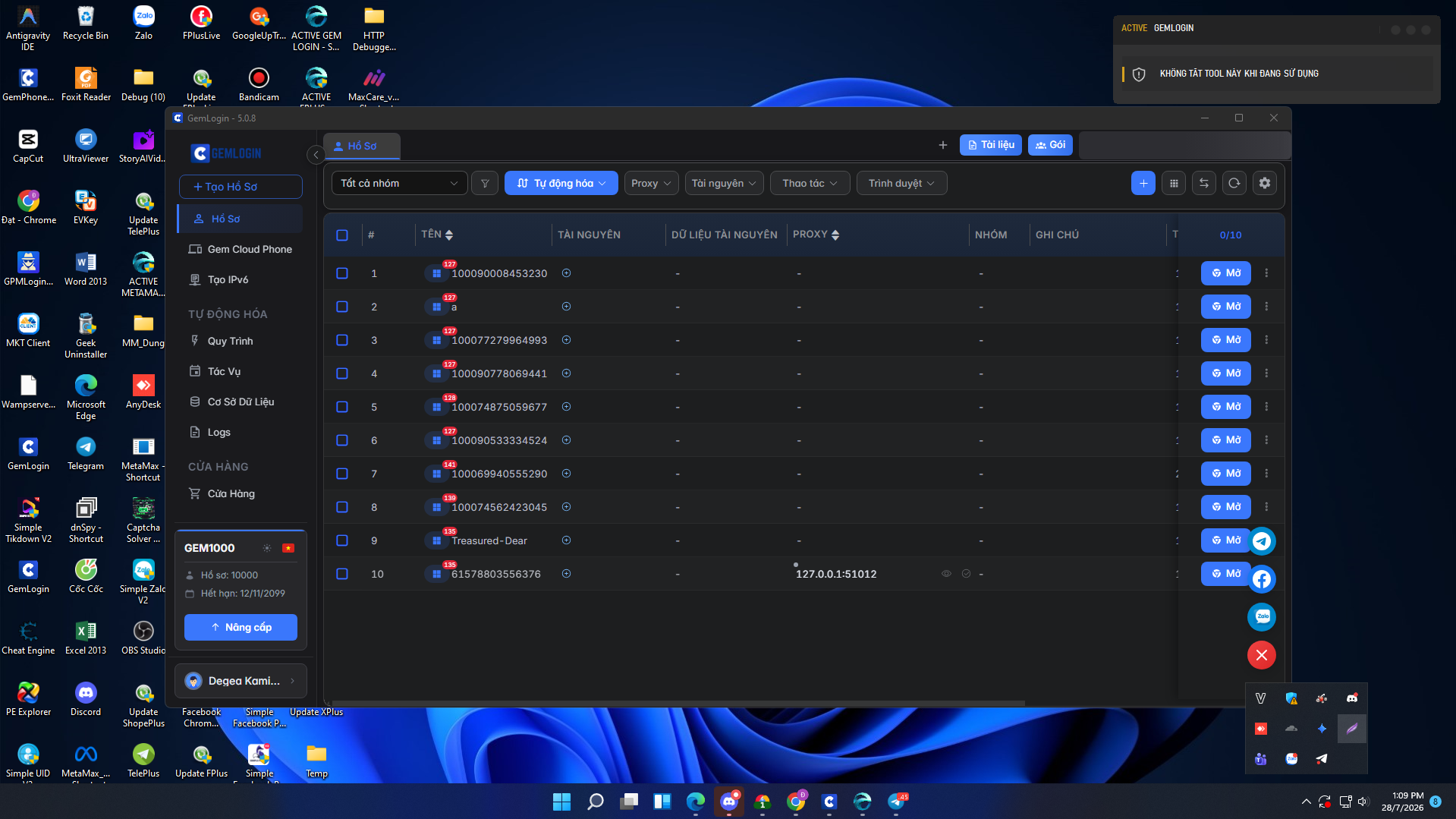Open the AnyDesk desktop icon

click(143, 391)
